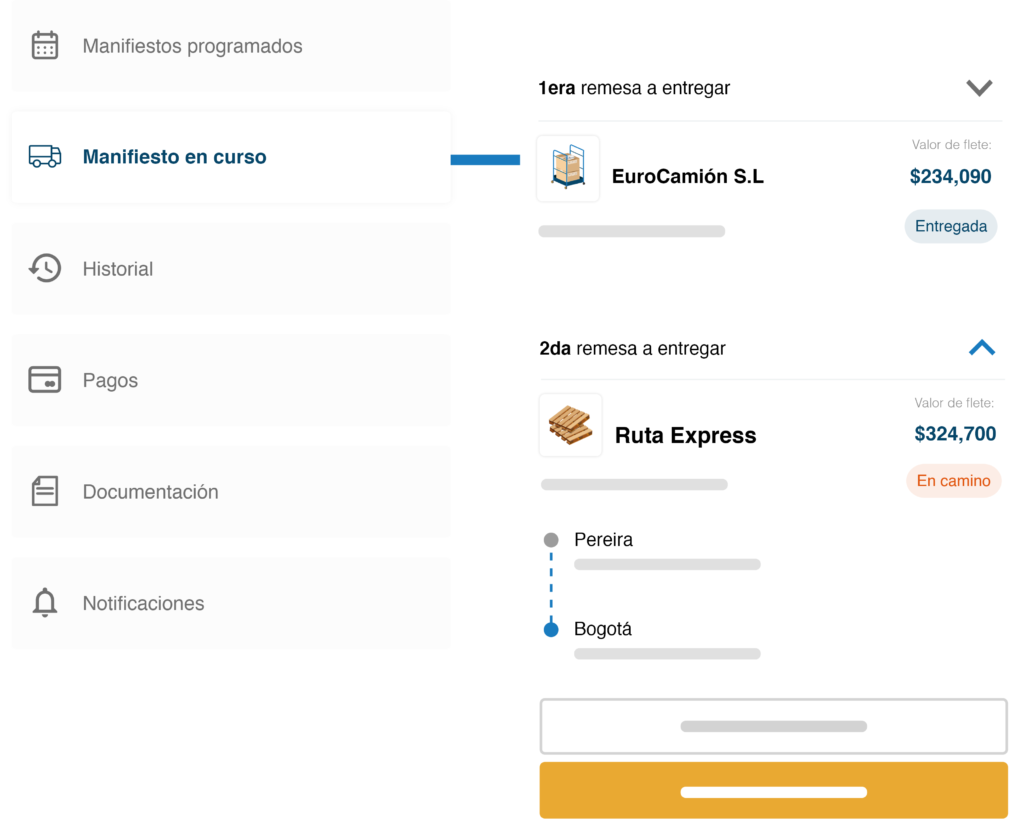
Task: Click the Notificaciones bell icon
Action: pos(45,603)
